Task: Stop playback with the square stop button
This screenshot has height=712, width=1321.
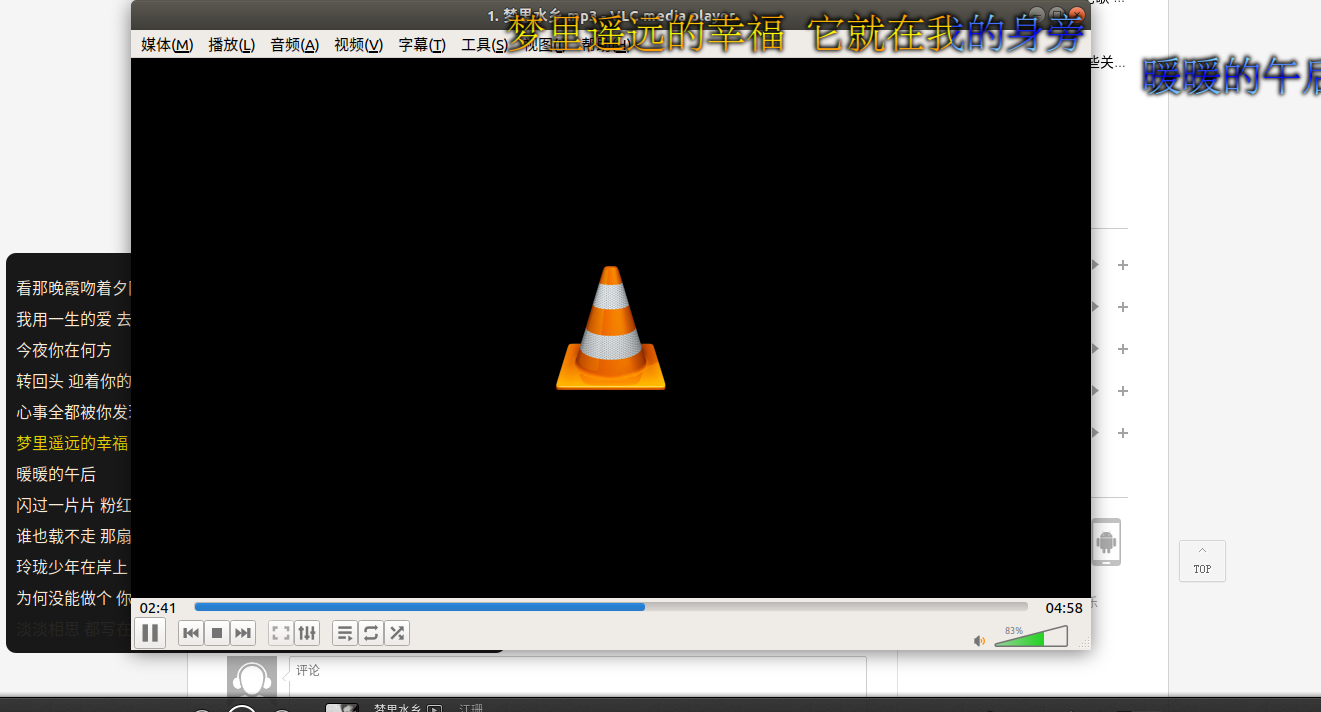Action: pos(217,633)
